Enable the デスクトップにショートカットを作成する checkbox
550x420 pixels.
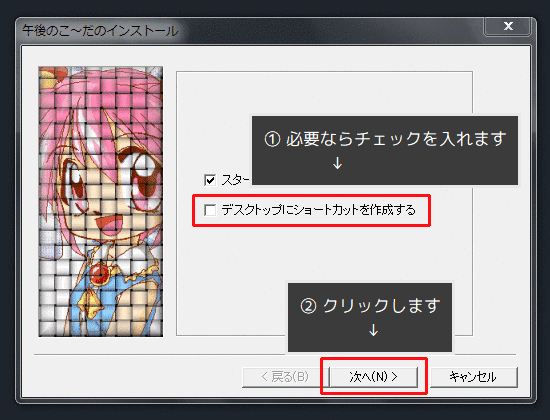pos(210,210)
